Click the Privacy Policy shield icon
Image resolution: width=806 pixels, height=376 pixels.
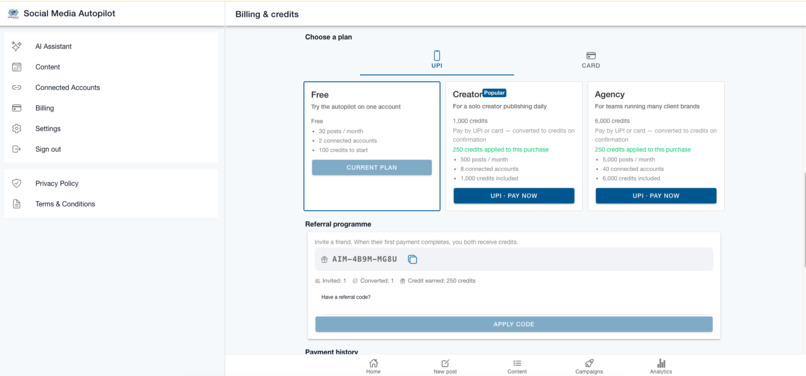[16, 183]
